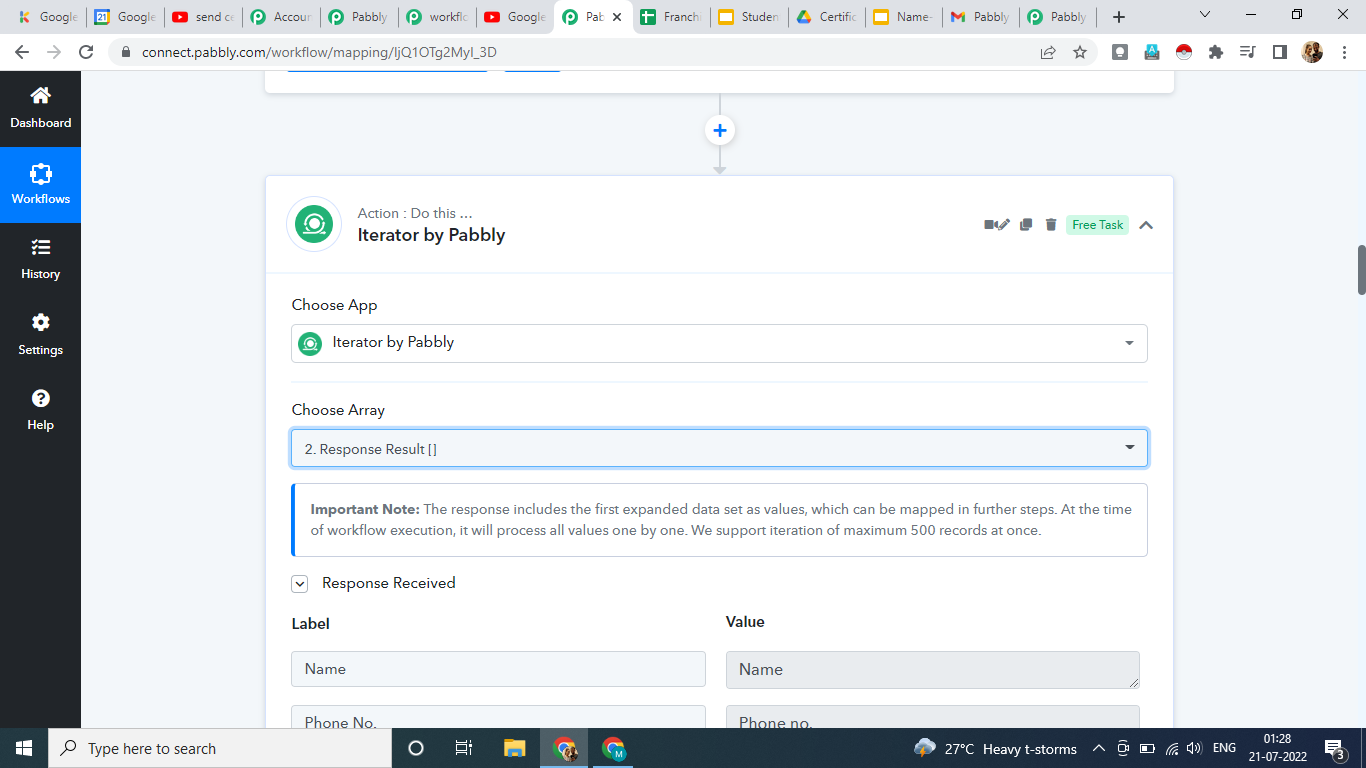This screenshot has height=768, width=1366.
Task: Open the Chrome three-dot menu
Action: 1344,52
